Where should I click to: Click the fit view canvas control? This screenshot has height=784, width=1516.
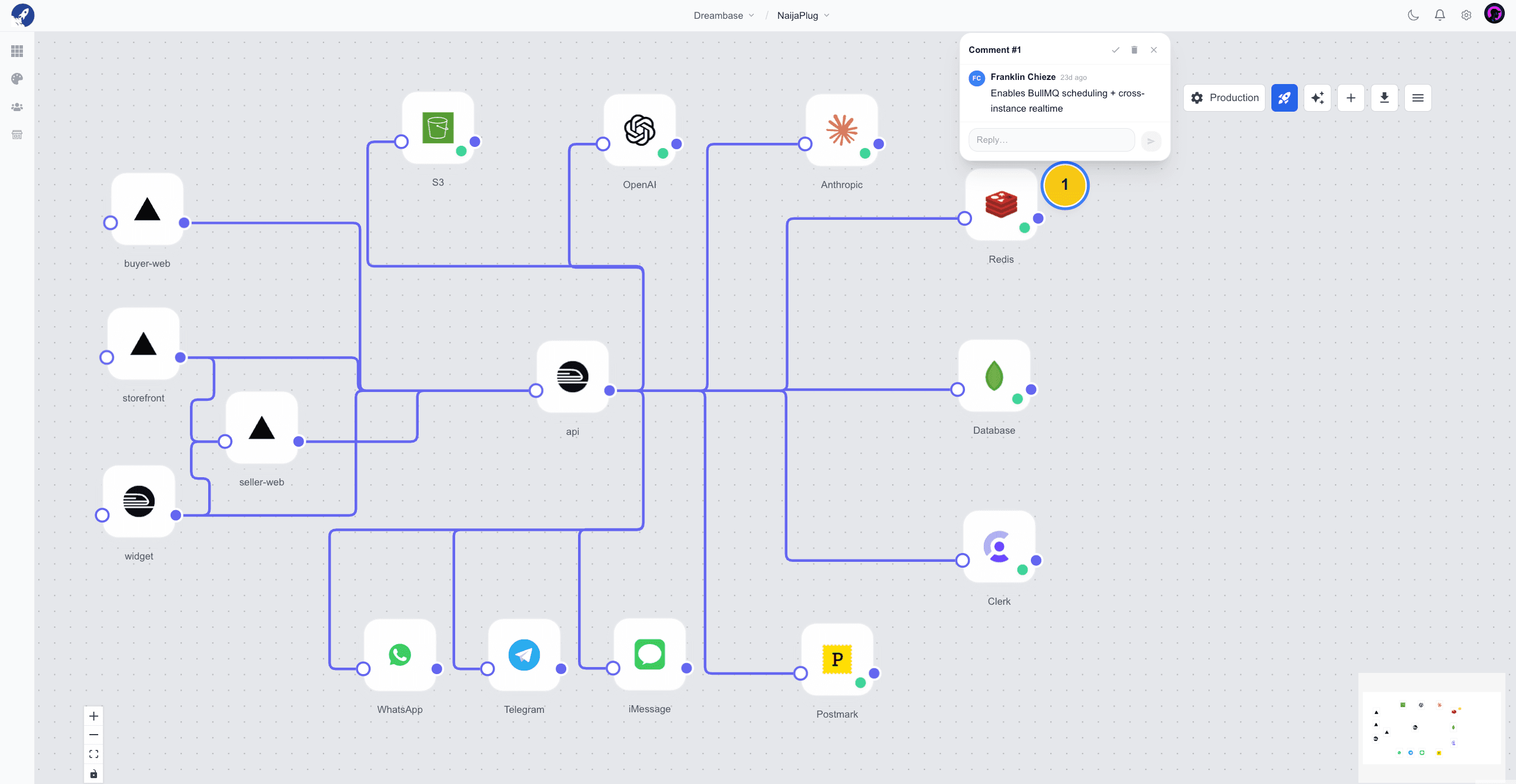click(x=94, y=754)
